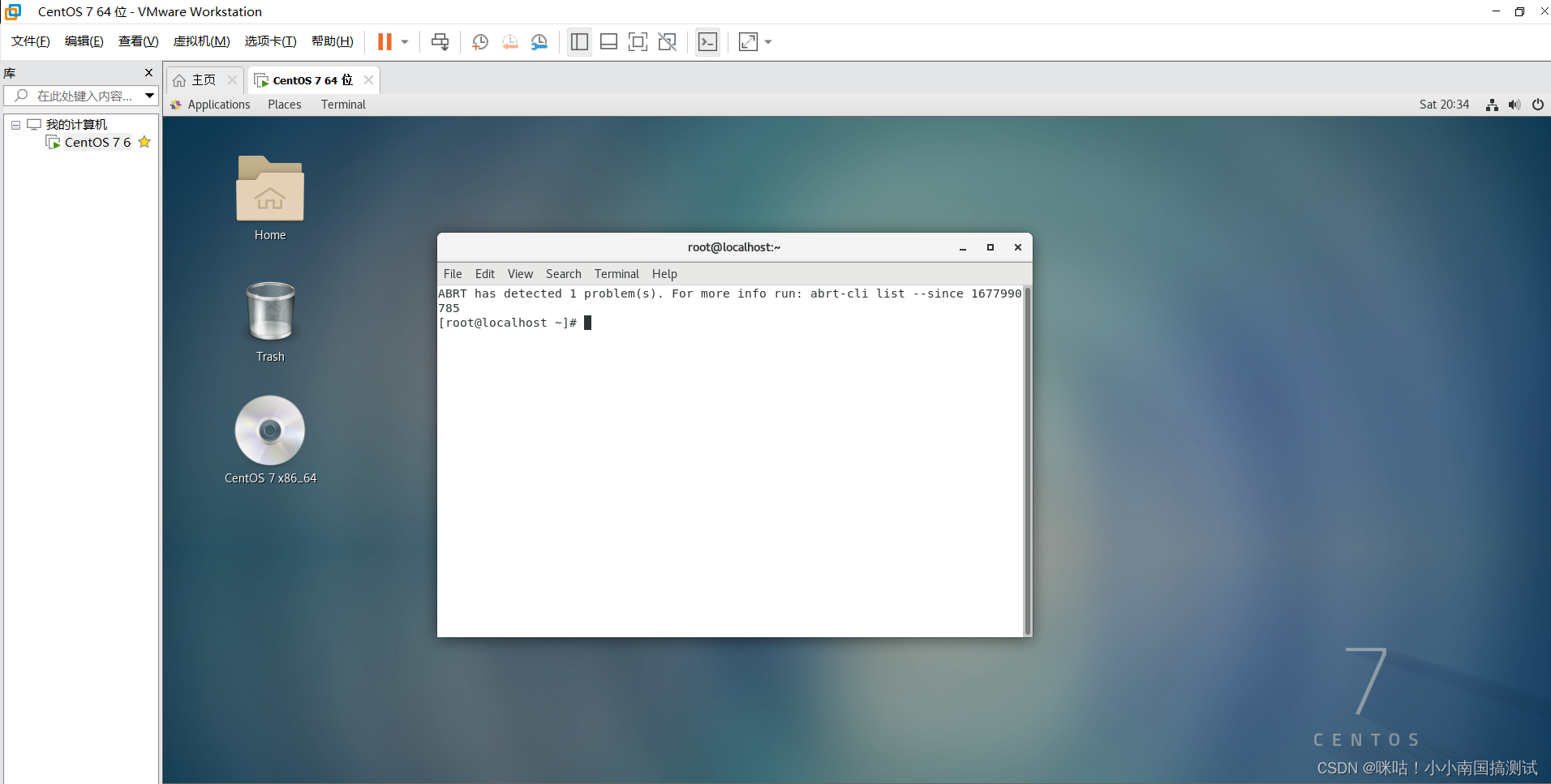Switch to the 主页 tab
The width and height of the screenshot is (1551, 784).
pyautogui.click(x=201, y=79)
